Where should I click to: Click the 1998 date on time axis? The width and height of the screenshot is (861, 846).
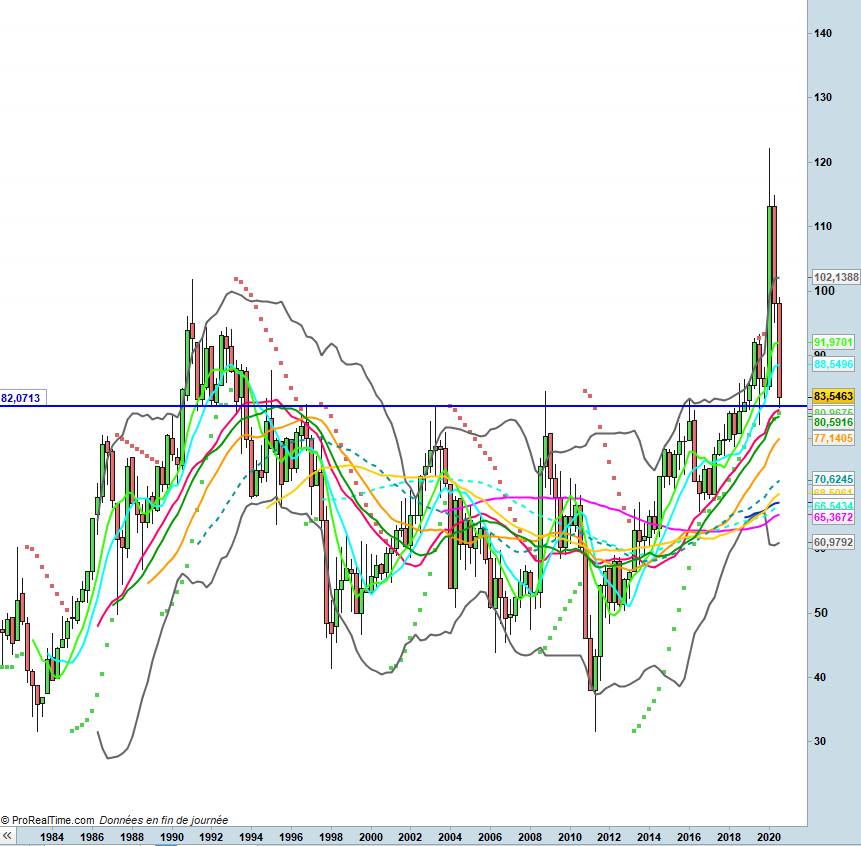tap(331, 837)
